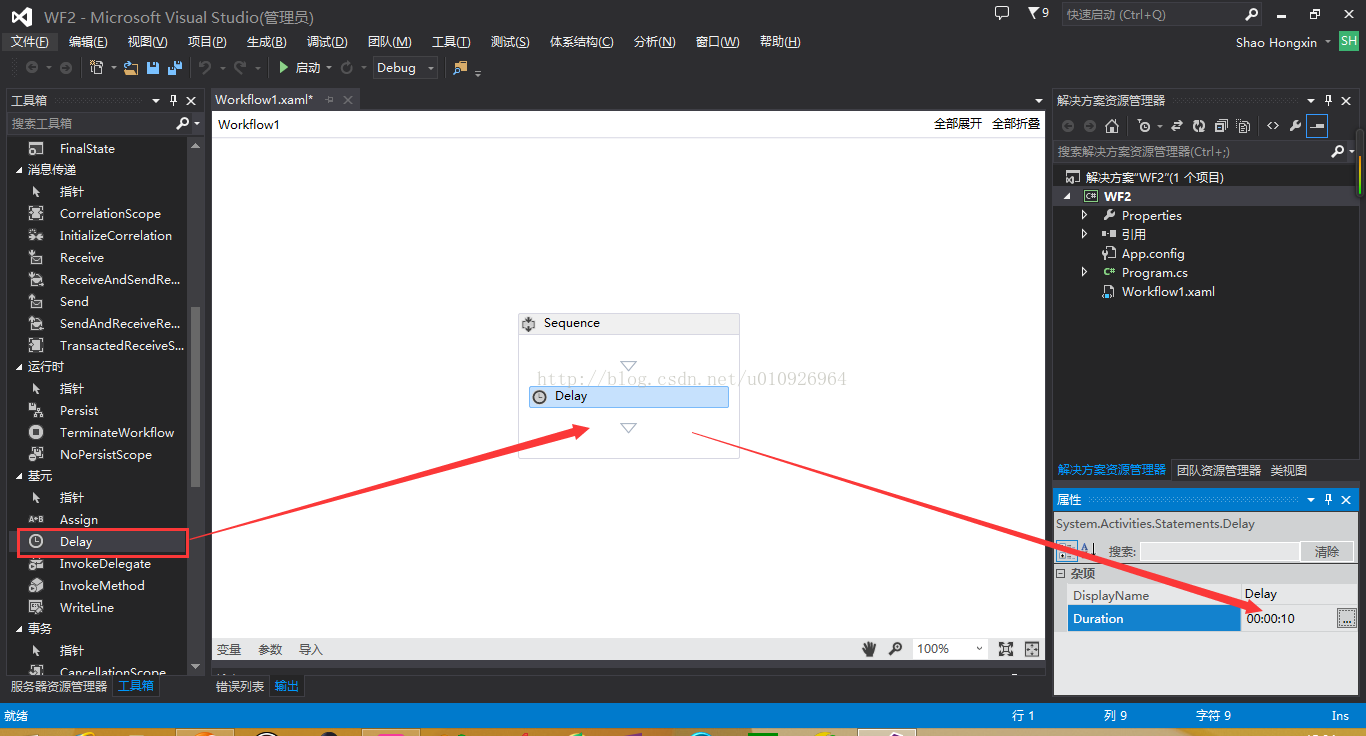The image size is (1366, 736).
Task: Expand the 引用 references node
Action: tap(1085, 234)
